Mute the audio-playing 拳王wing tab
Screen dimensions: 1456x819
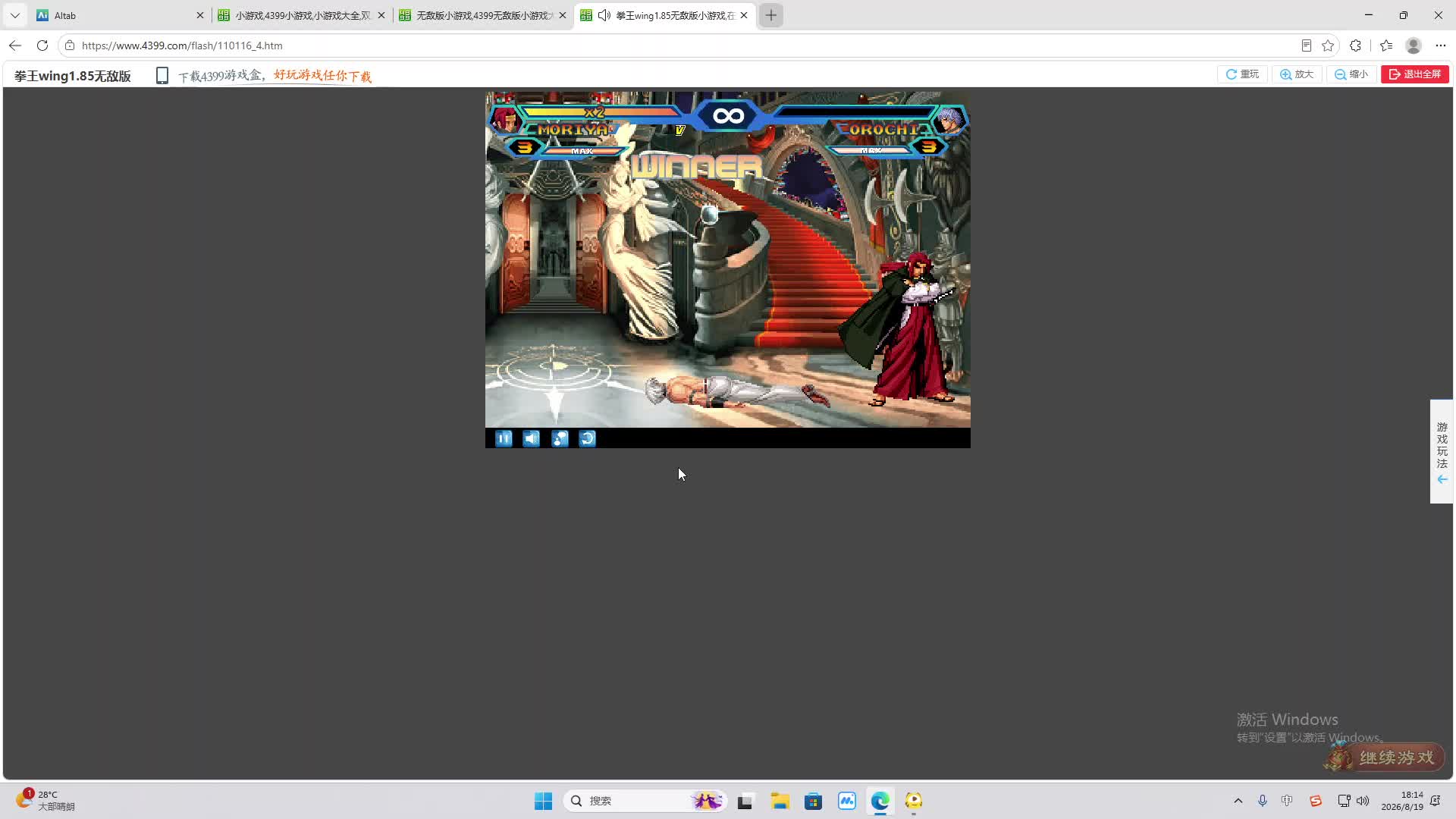point(604,15)
